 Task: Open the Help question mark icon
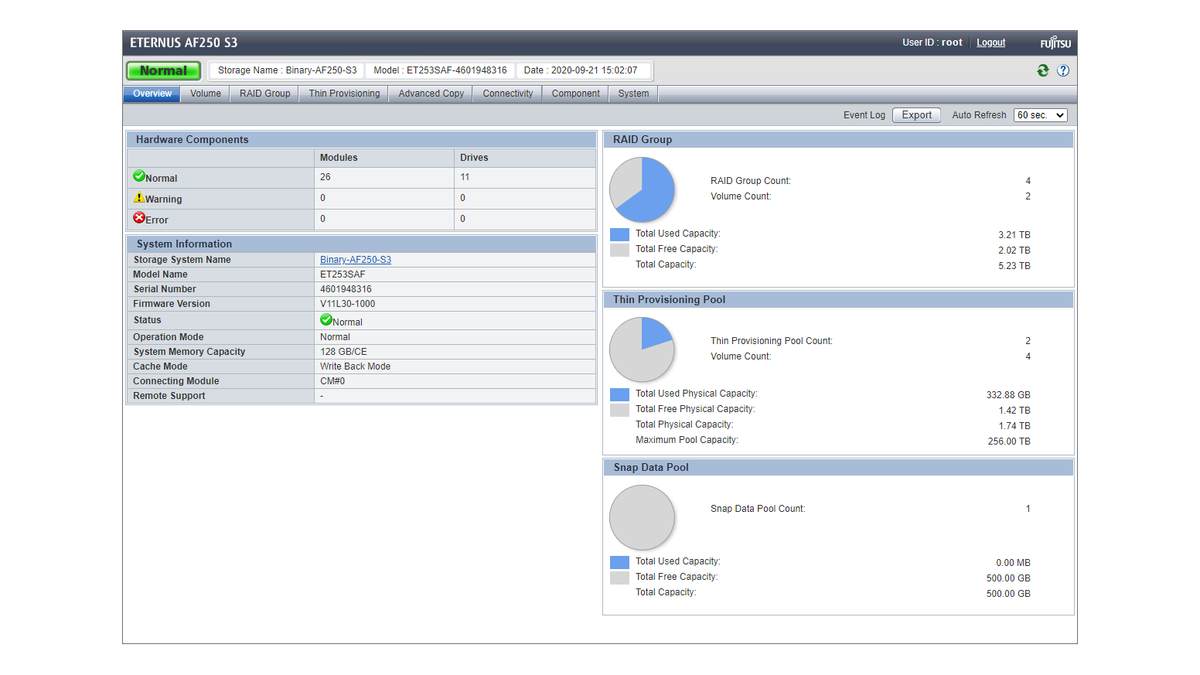point(1062,70)
